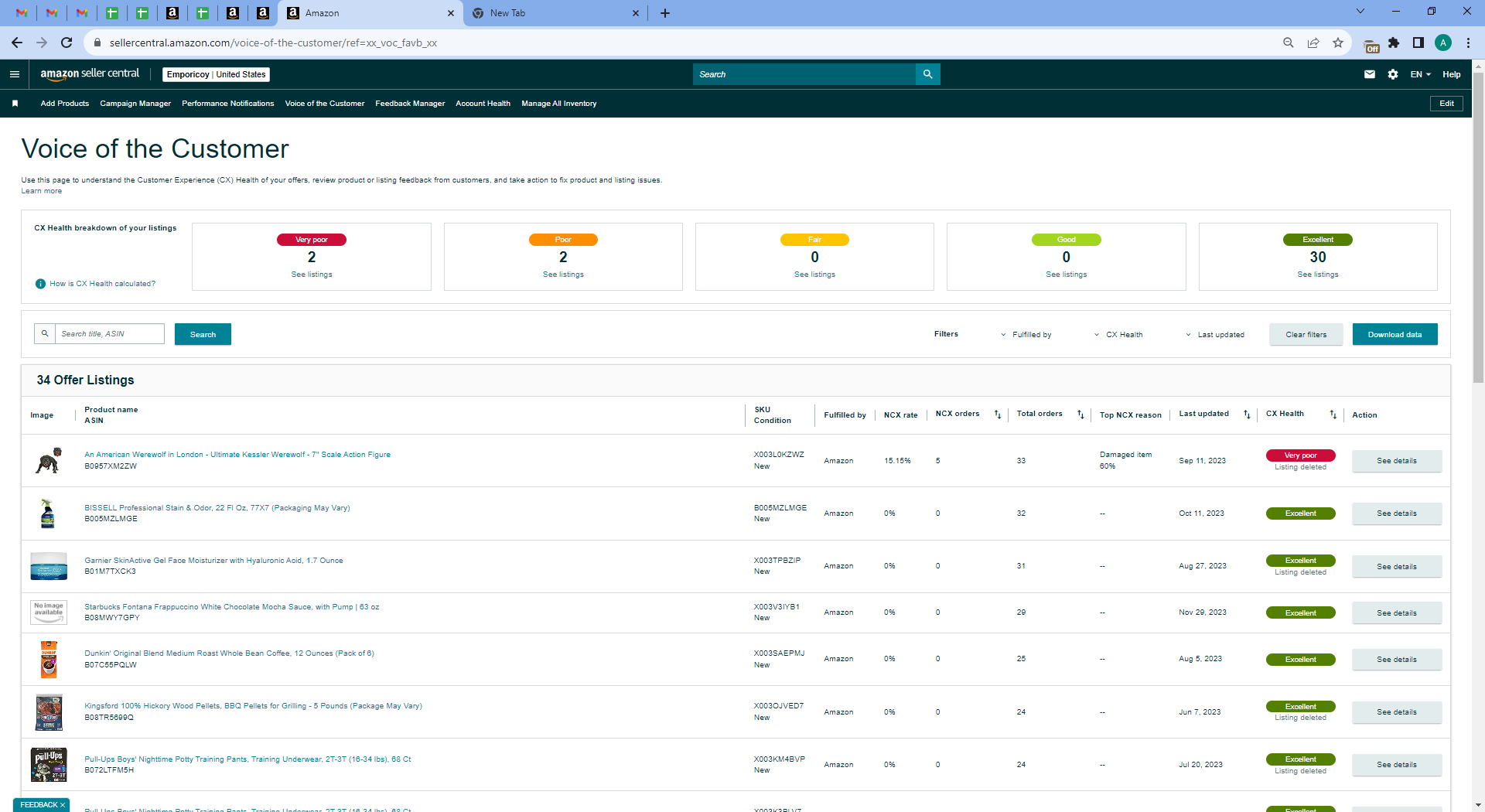Click the Clear filters button
The width and height of the screenshot is (1485, 812).
1306,334
